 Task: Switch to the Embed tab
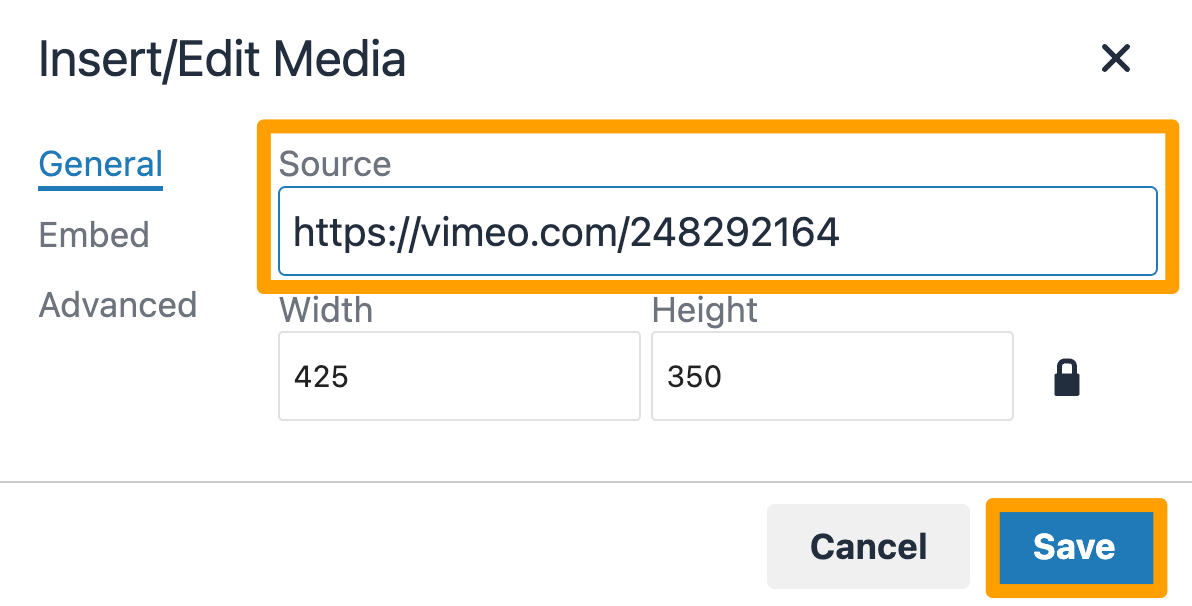point(93,235)
